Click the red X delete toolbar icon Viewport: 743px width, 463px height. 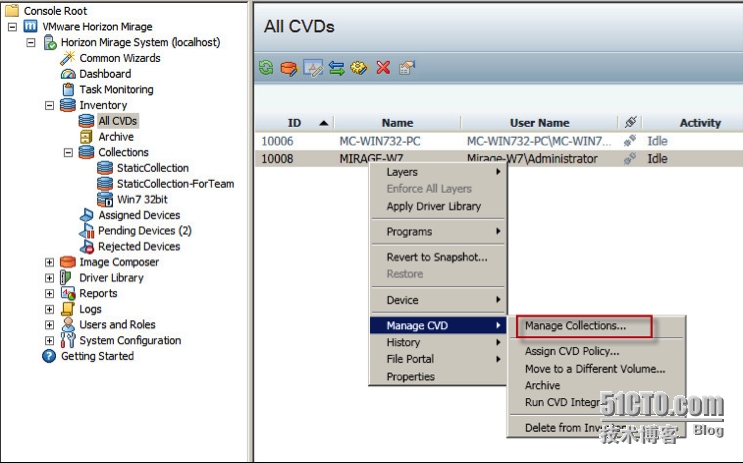coord(383,68)
